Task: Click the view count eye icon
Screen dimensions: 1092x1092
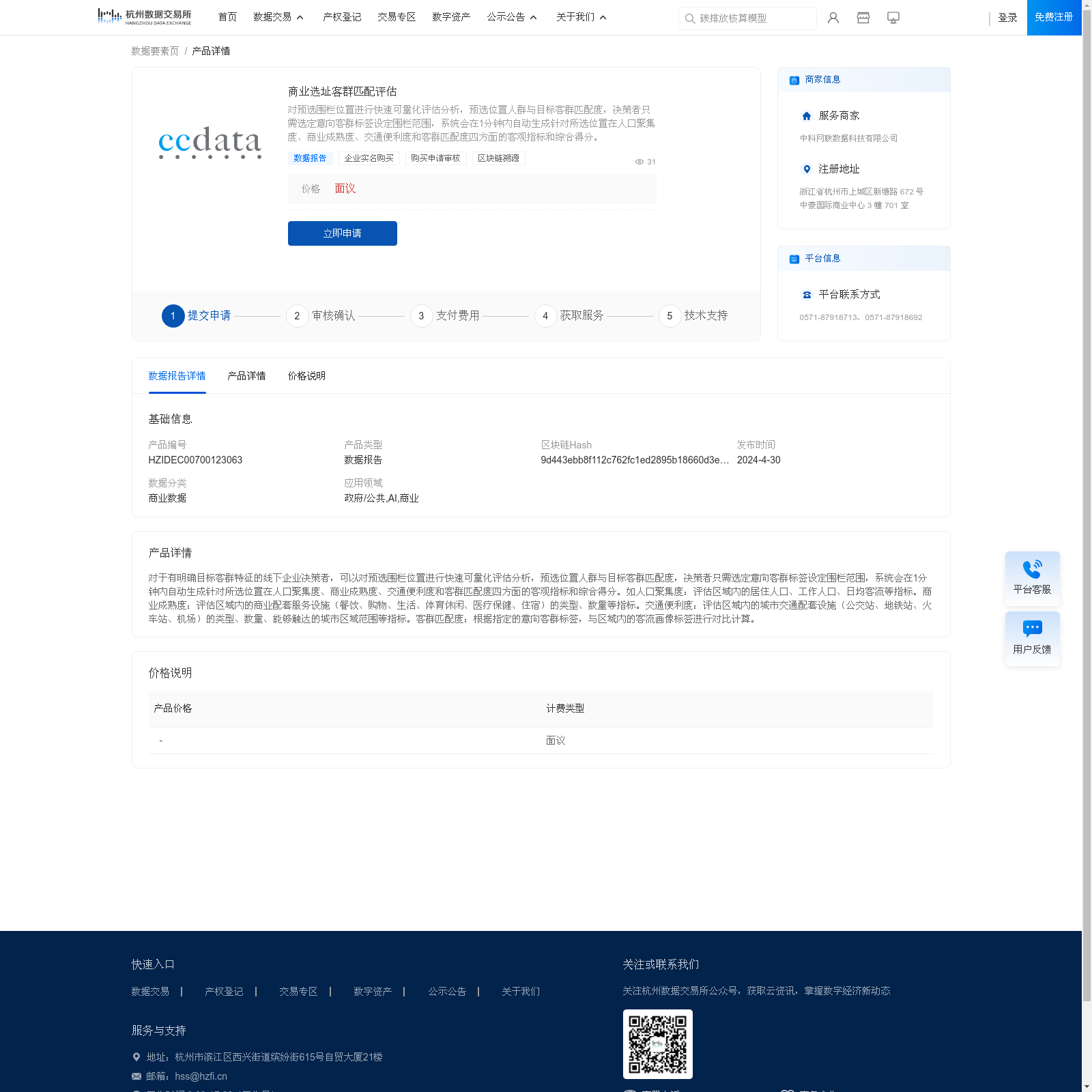Action: click(x=640, y=162)
